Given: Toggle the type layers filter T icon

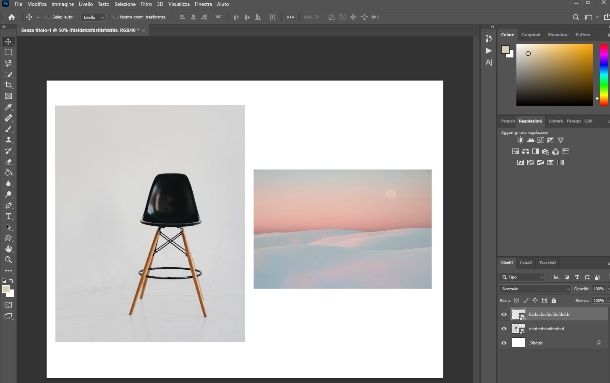Looking at the screenshot, I should pyautogui.click(x=577, y=277).
